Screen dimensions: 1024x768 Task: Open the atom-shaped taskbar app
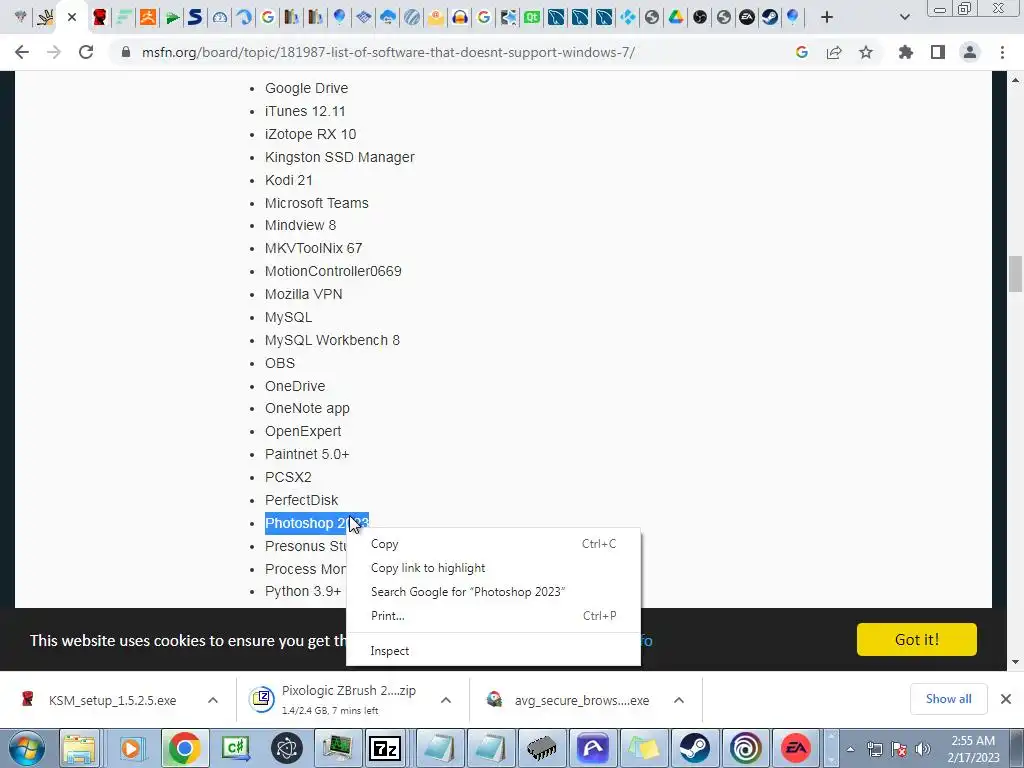[287, 748]
